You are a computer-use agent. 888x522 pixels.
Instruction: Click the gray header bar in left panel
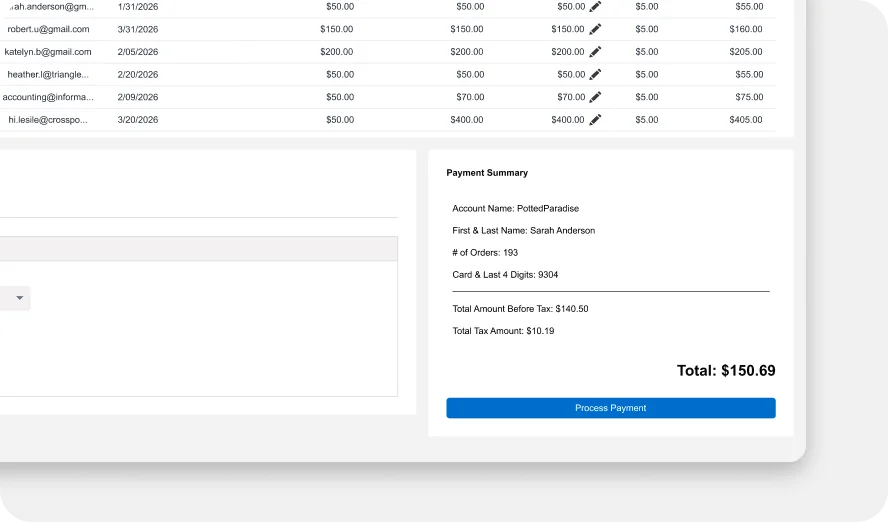pyautogui.click(x=198, y=249)
